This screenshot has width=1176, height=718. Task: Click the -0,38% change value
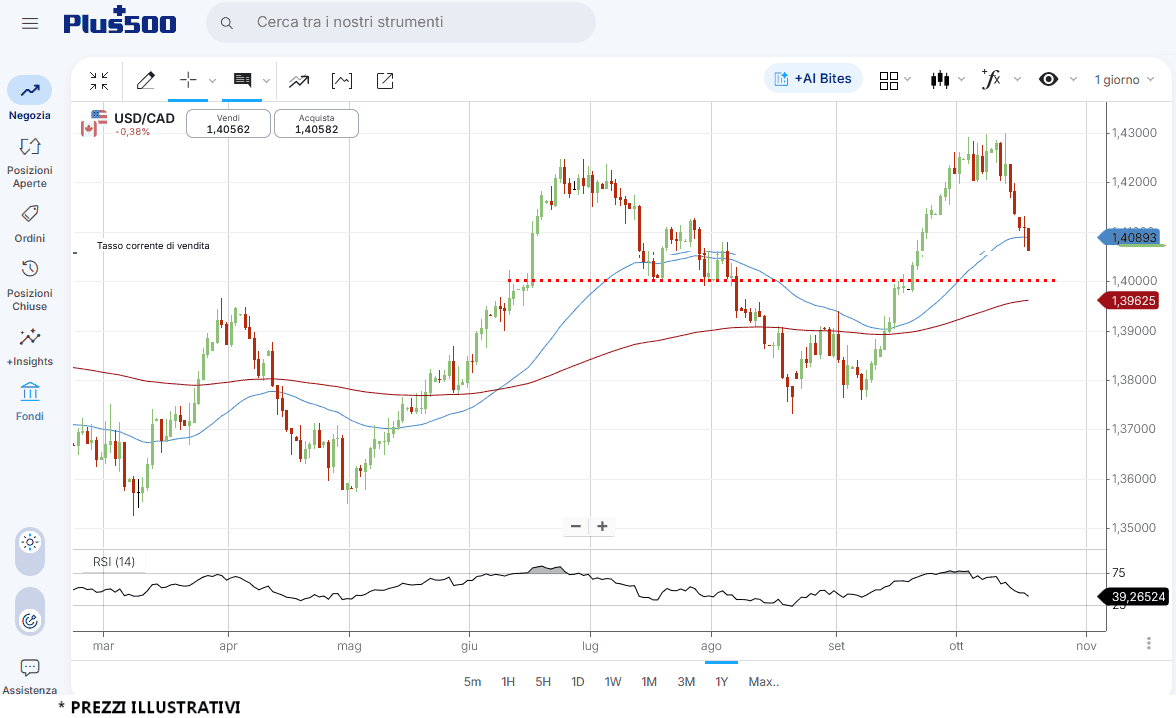coord(133,132)
